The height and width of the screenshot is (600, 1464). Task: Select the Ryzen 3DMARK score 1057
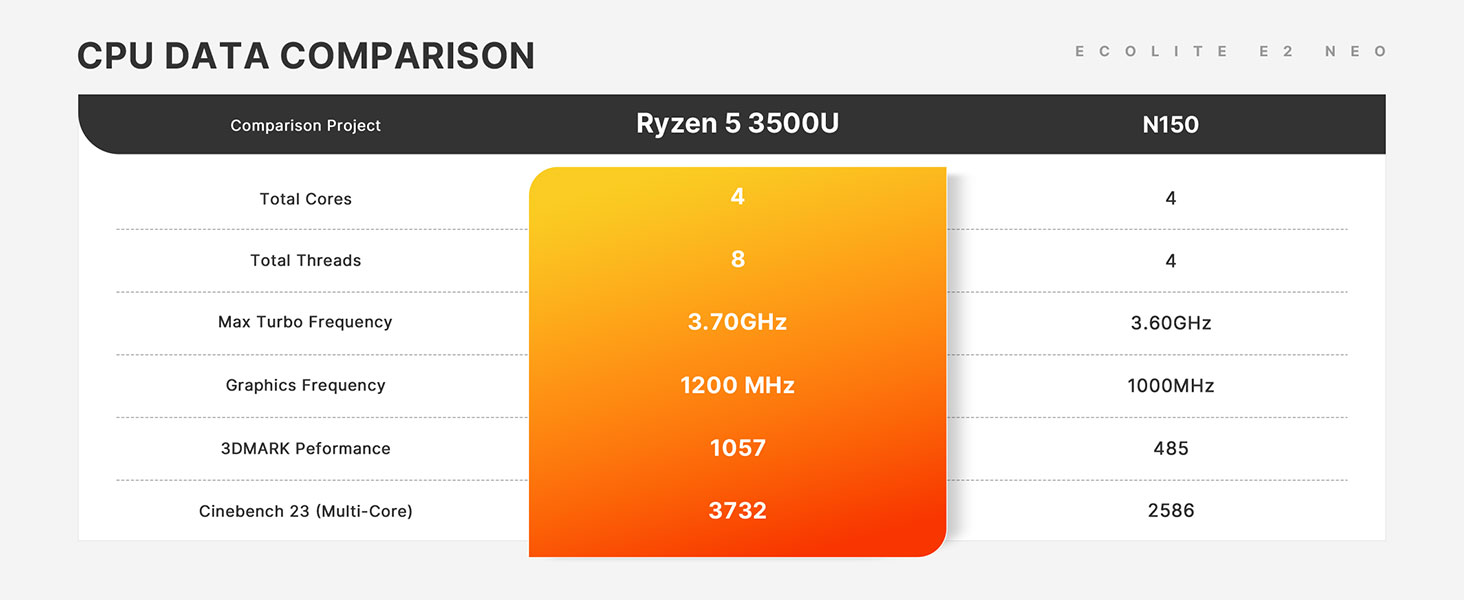[738, 448]
